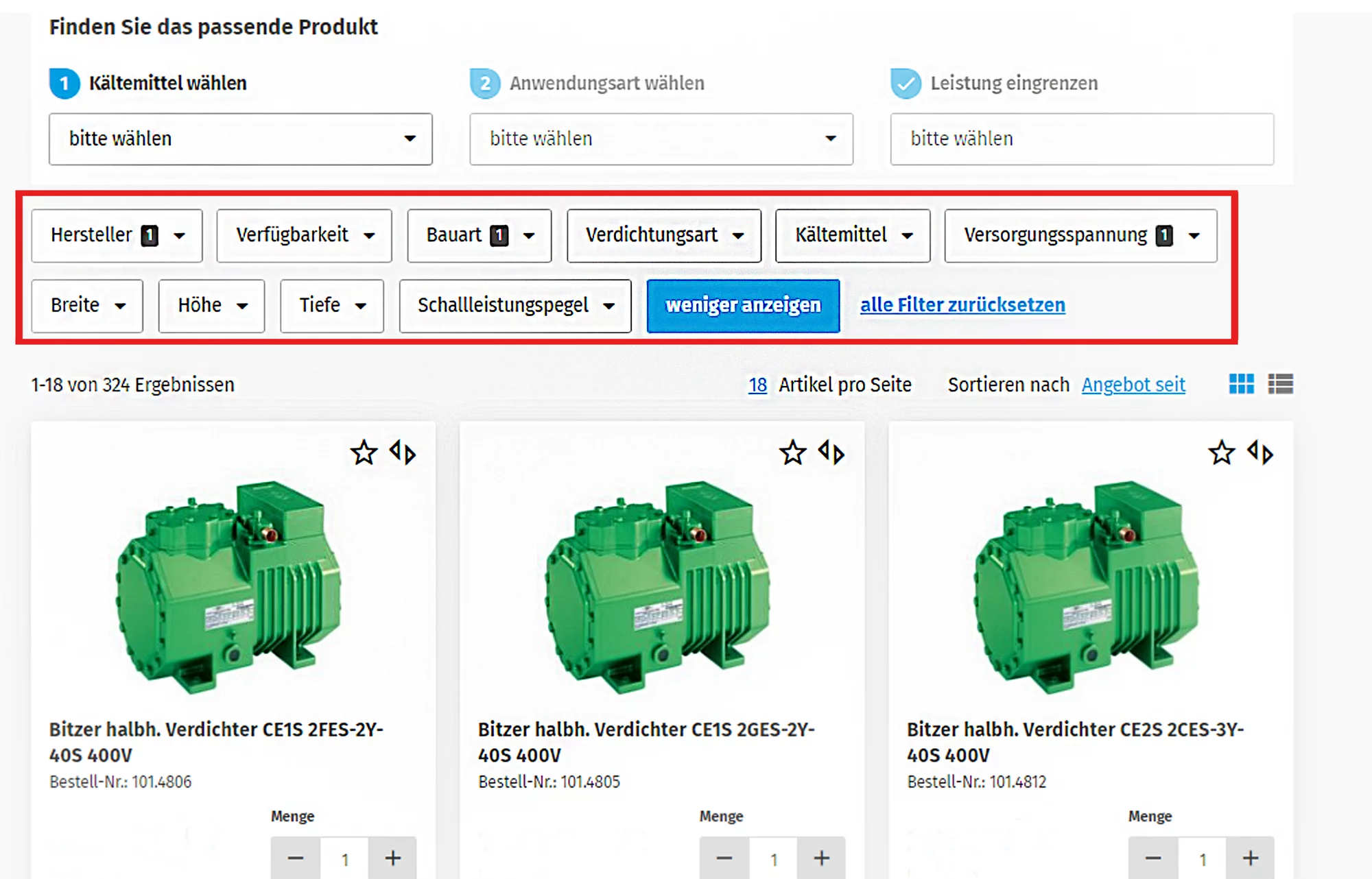Add CE2S 2CES-3Y compressor to favorites

coord(1221,453)
